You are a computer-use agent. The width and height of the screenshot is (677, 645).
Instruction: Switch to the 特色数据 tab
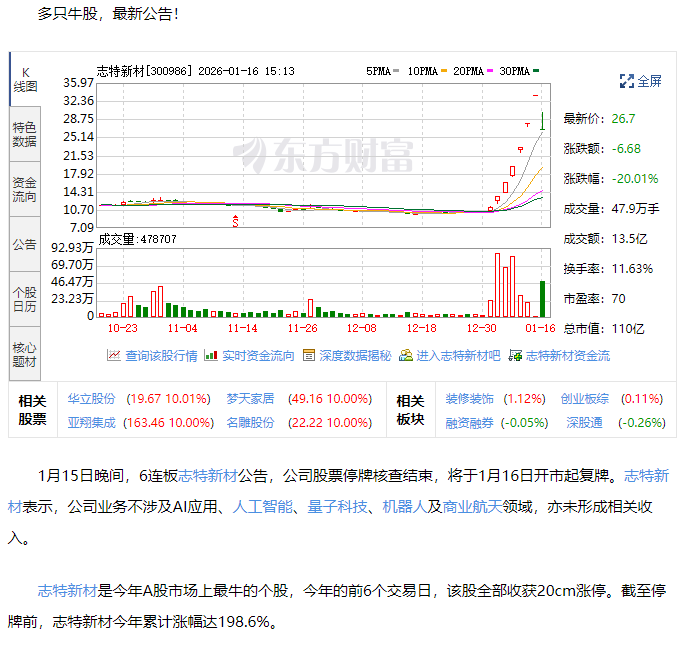[25, 134]
